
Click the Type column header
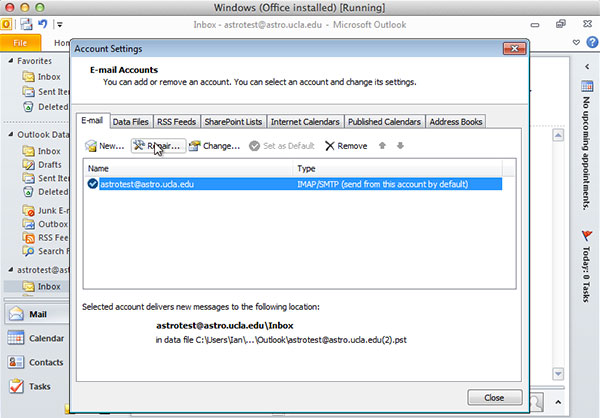(x=398, y=168)
